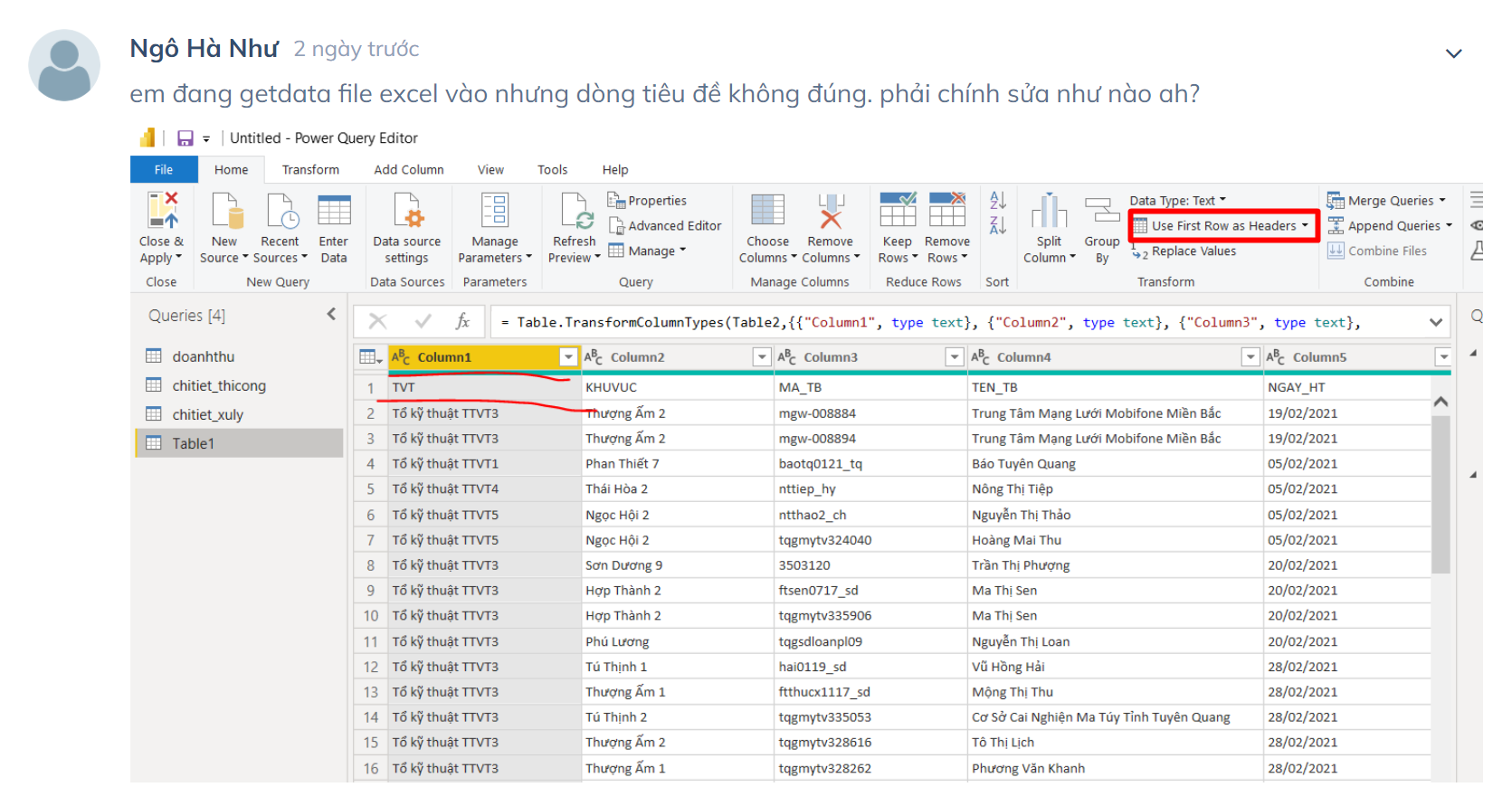1512x806 pixels.
Task: Select the chitiet_thicong query
Action: tap(219, 386)
